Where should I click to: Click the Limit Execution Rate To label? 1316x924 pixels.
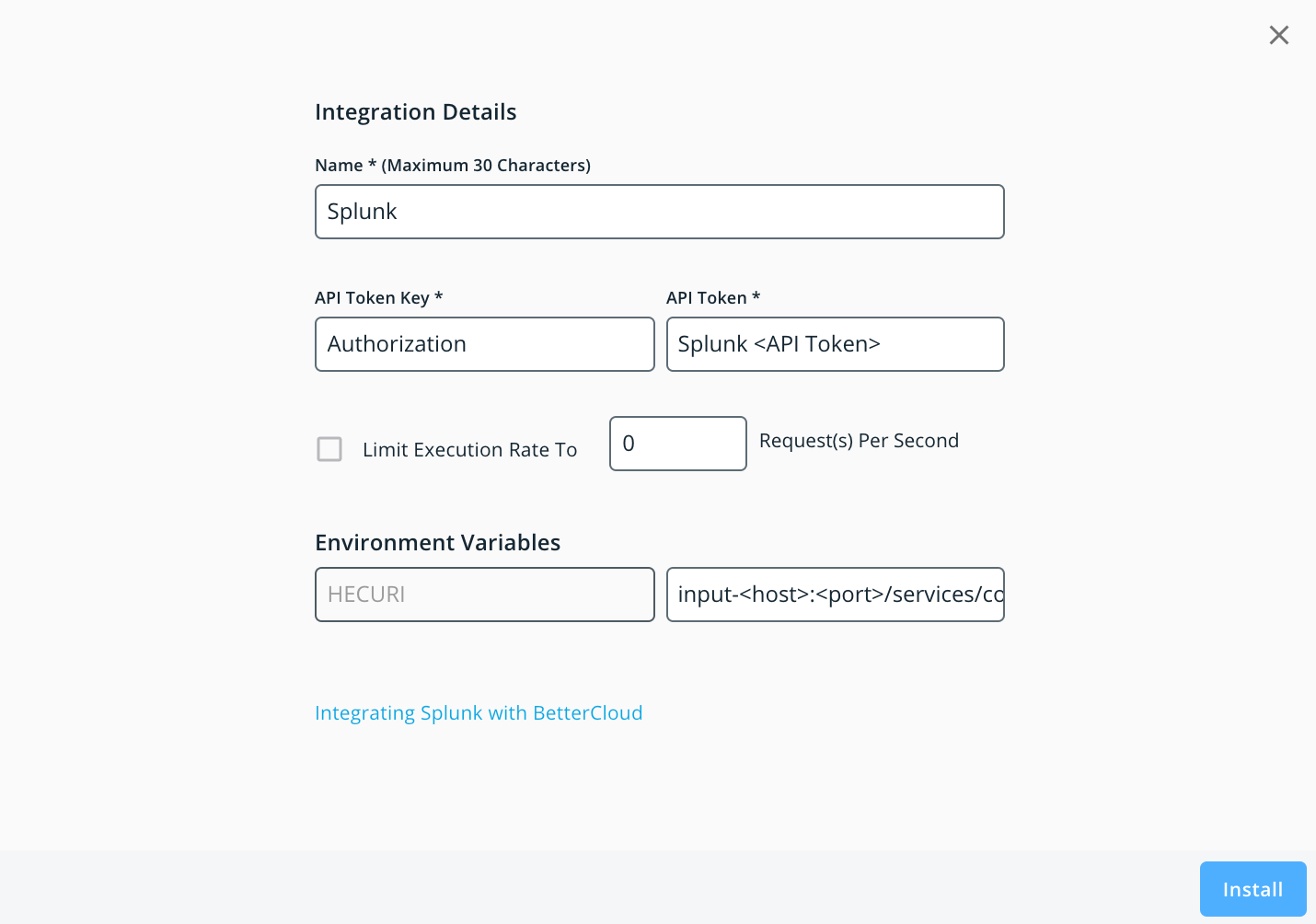469,450
